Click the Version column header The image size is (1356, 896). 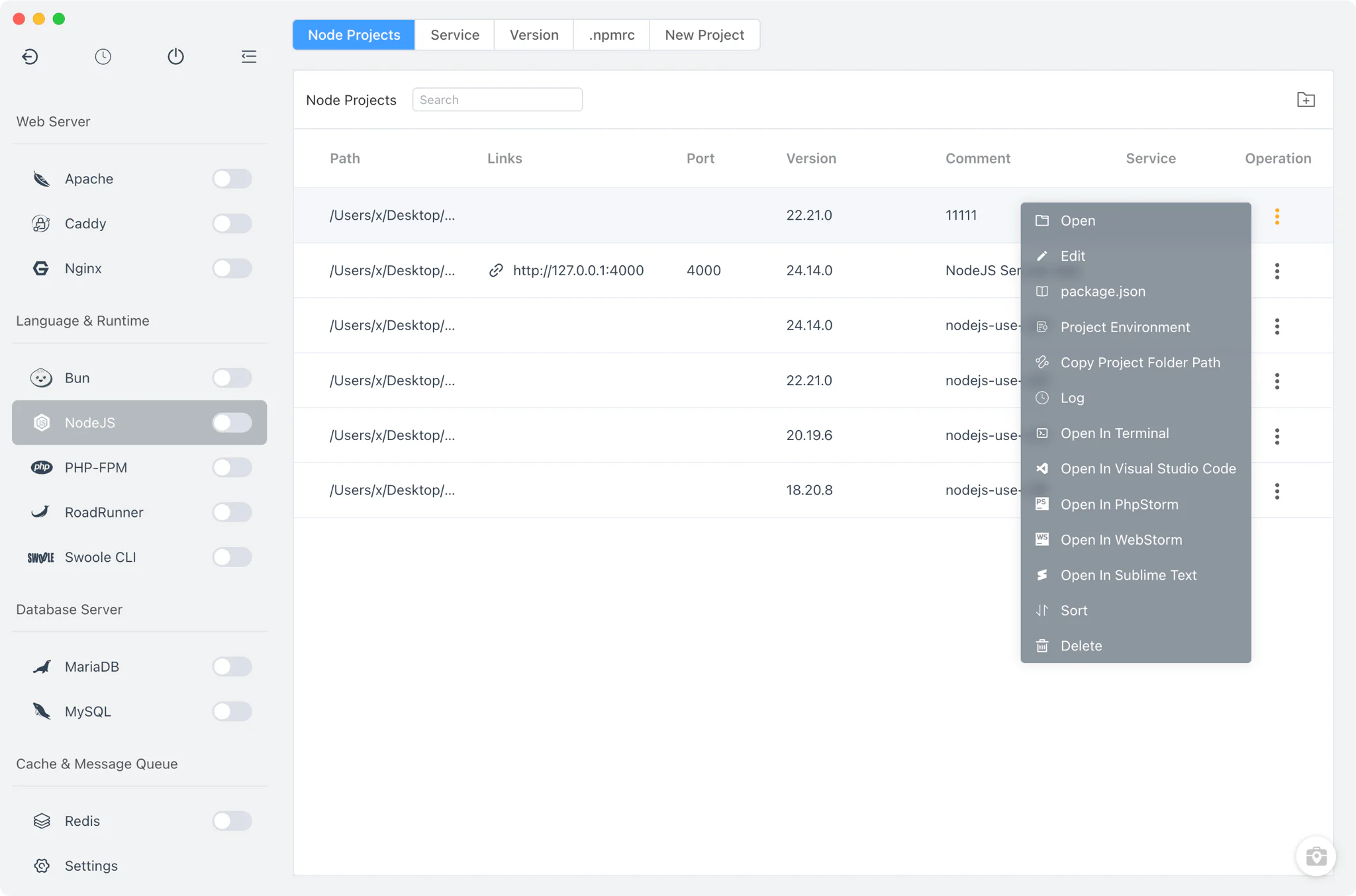pyautogui.click(x=811, y=158)
